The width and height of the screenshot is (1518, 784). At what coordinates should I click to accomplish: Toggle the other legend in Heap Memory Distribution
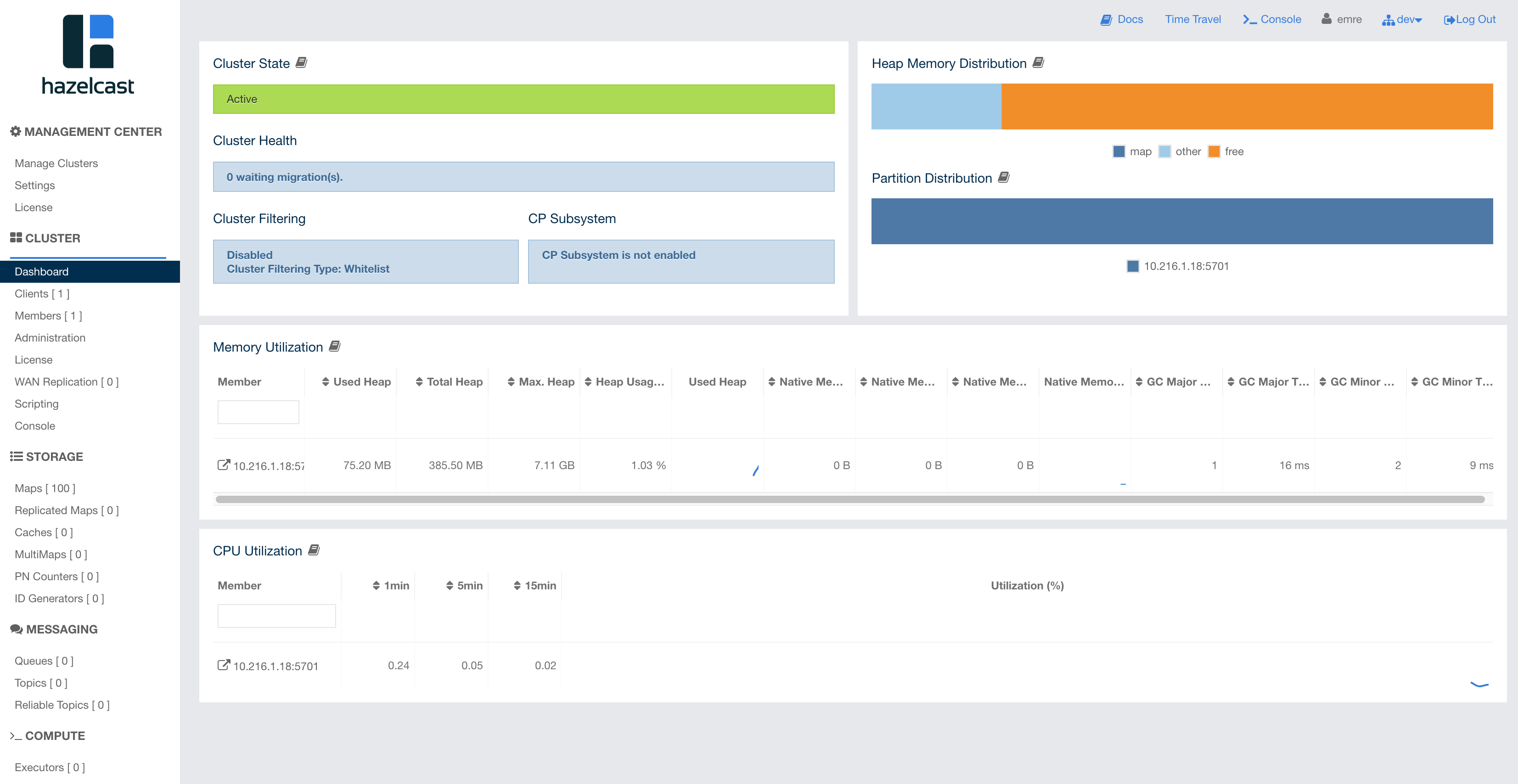click(x=1180, y=151)
